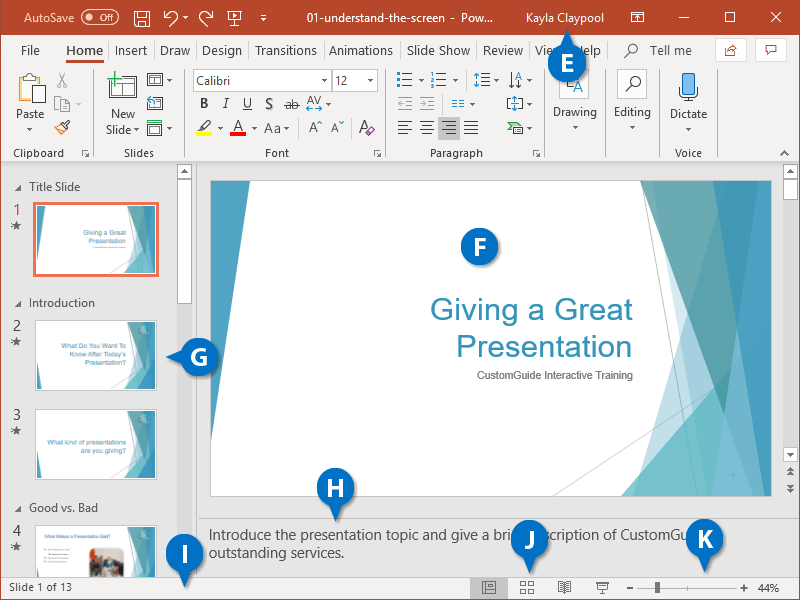Click the Dictate microphone icon
Image resolution: width=800 pixels, height=600 pixels.
click(x=688, y=88)
